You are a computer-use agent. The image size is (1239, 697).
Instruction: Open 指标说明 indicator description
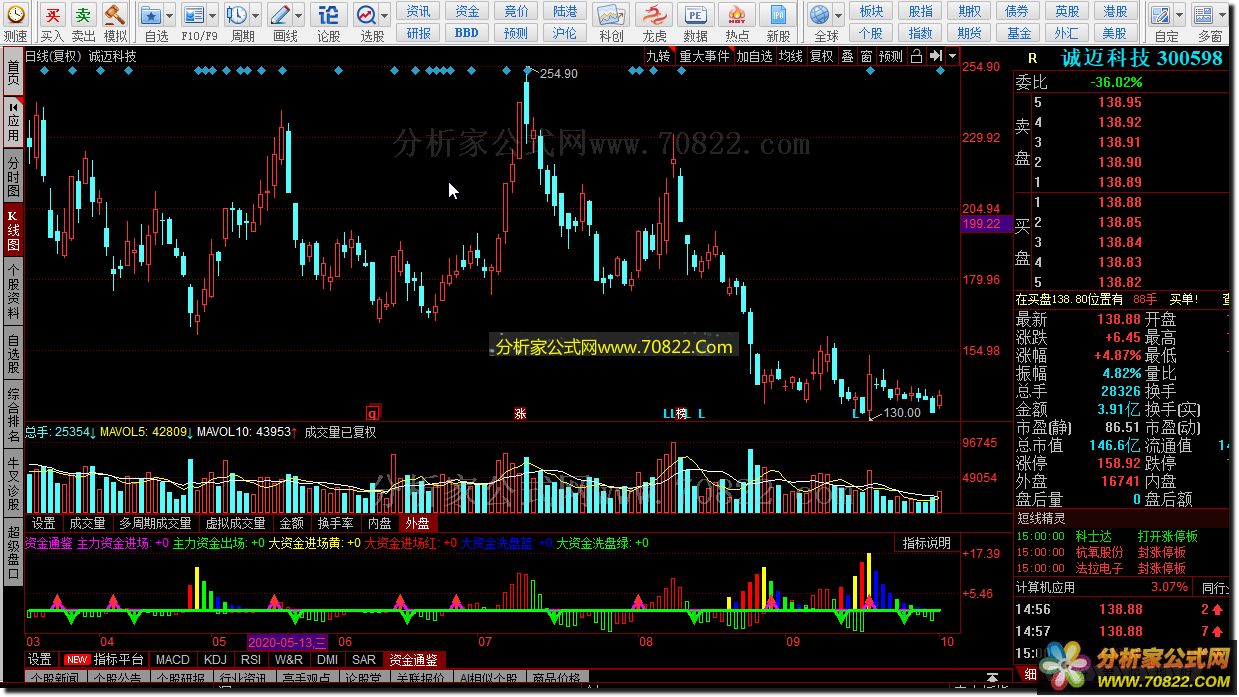(927, 543)
